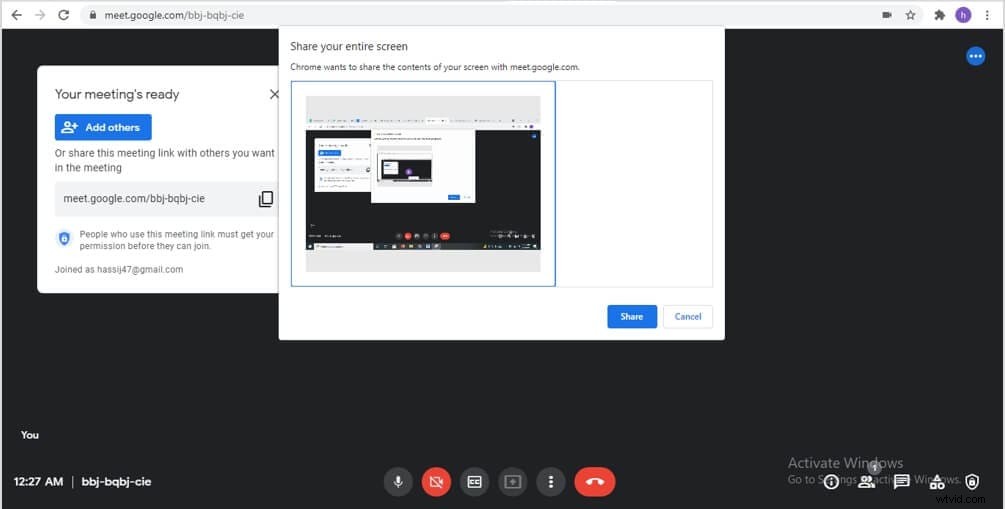Open the activities panel

point(937,482)
